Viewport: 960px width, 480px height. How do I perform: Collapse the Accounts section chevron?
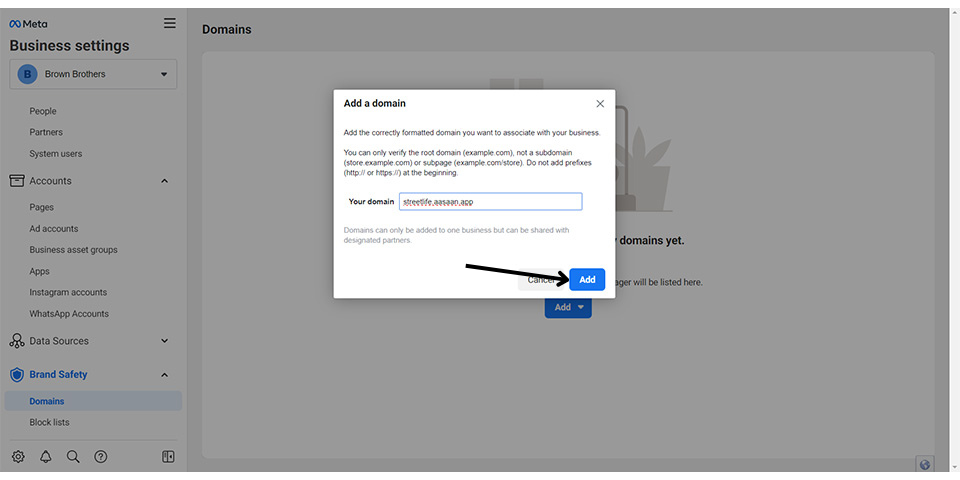tap(164, 181)
